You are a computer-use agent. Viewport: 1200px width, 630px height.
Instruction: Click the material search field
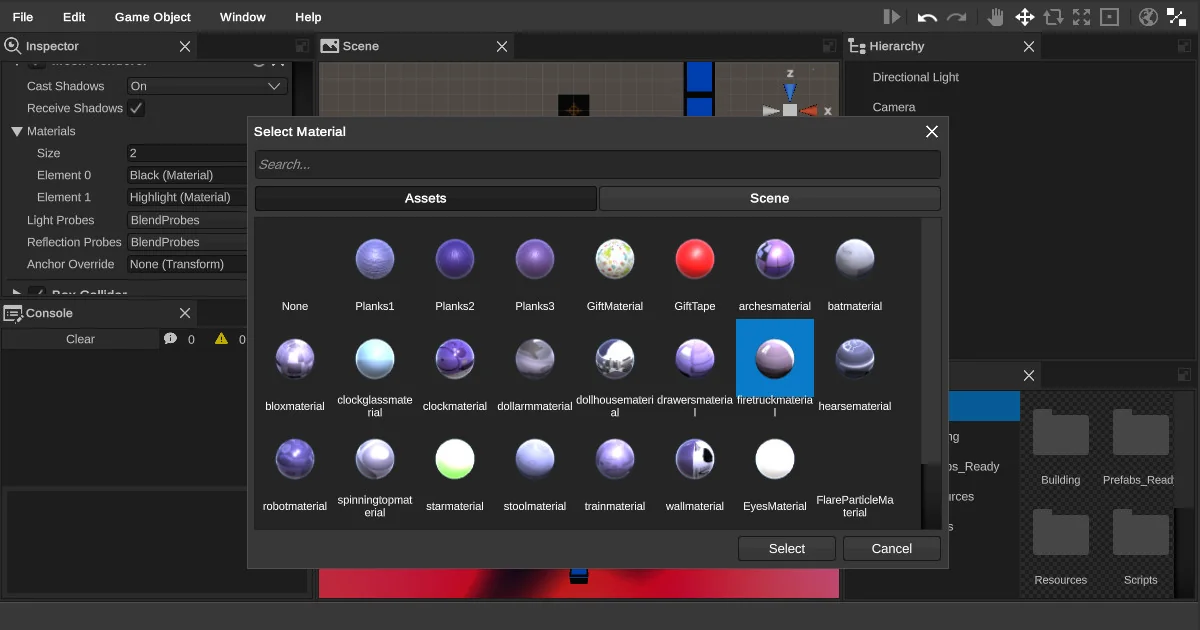[x=597, y=164]
